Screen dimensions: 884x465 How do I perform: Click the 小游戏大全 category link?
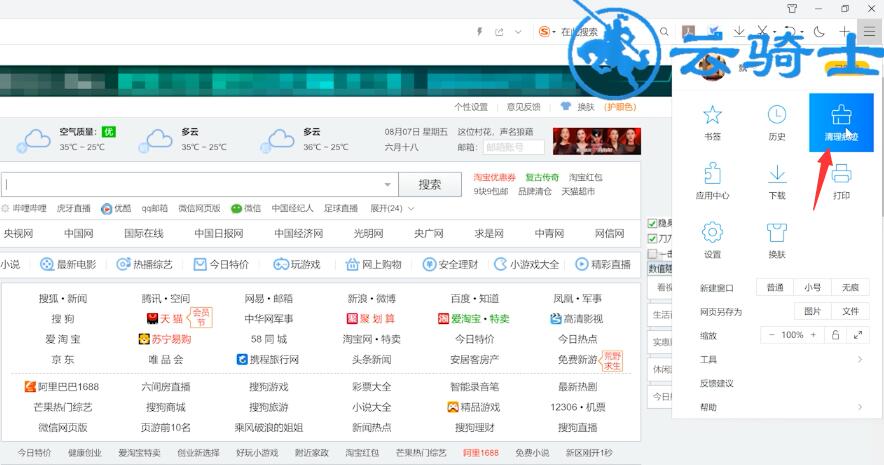tap(527, 264)
